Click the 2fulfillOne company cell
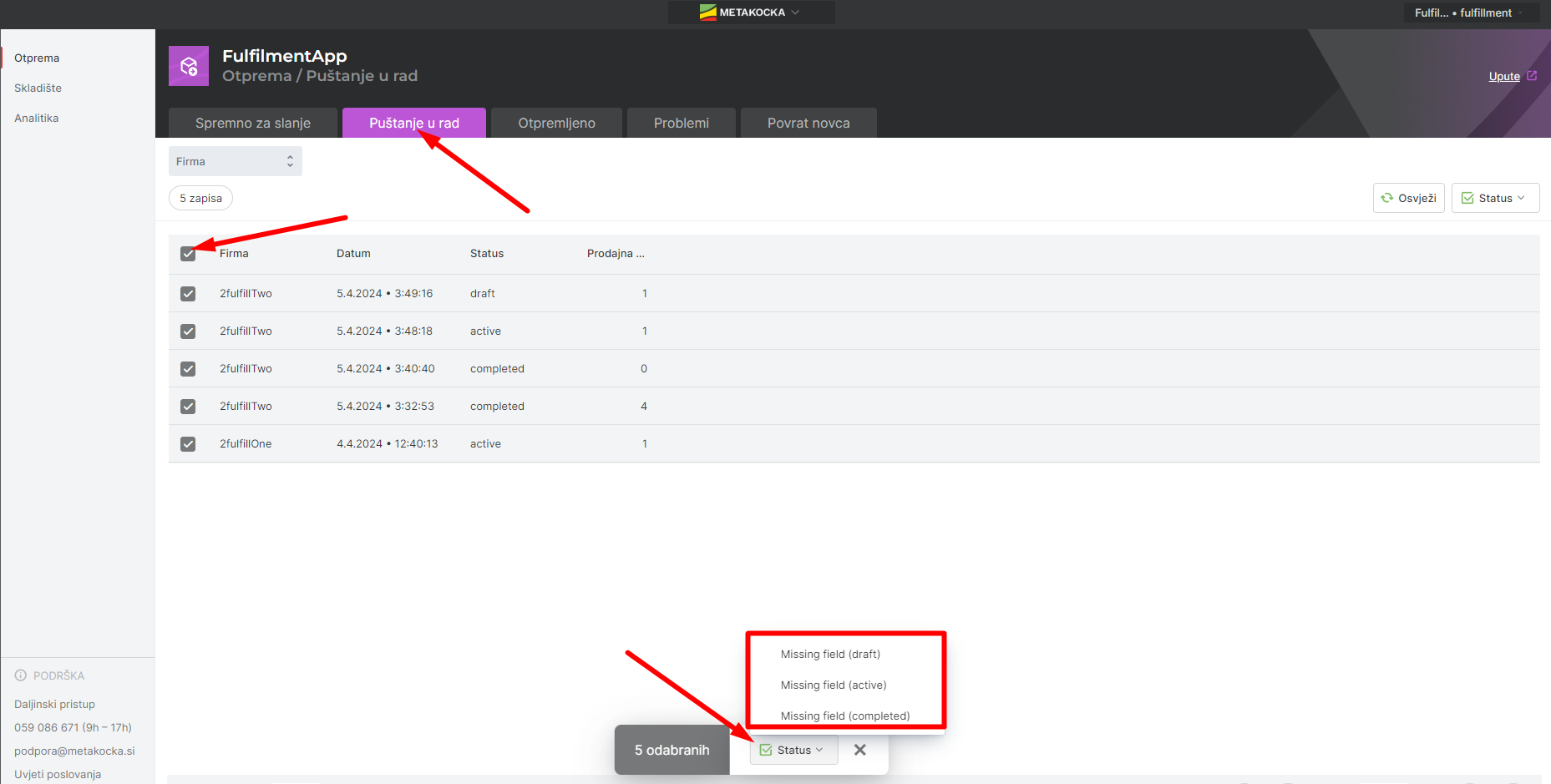1551x784 pixels. [246, 444]
